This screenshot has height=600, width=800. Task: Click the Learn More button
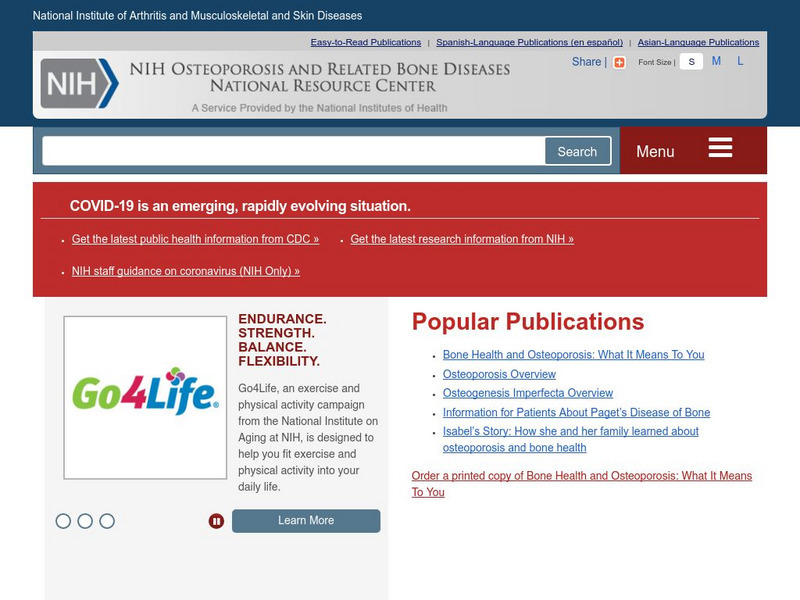(x=306, y=521)
